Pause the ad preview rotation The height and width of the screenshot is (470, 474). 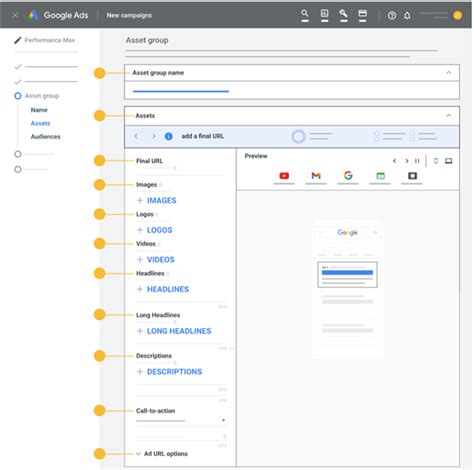(x=417, y=161)
